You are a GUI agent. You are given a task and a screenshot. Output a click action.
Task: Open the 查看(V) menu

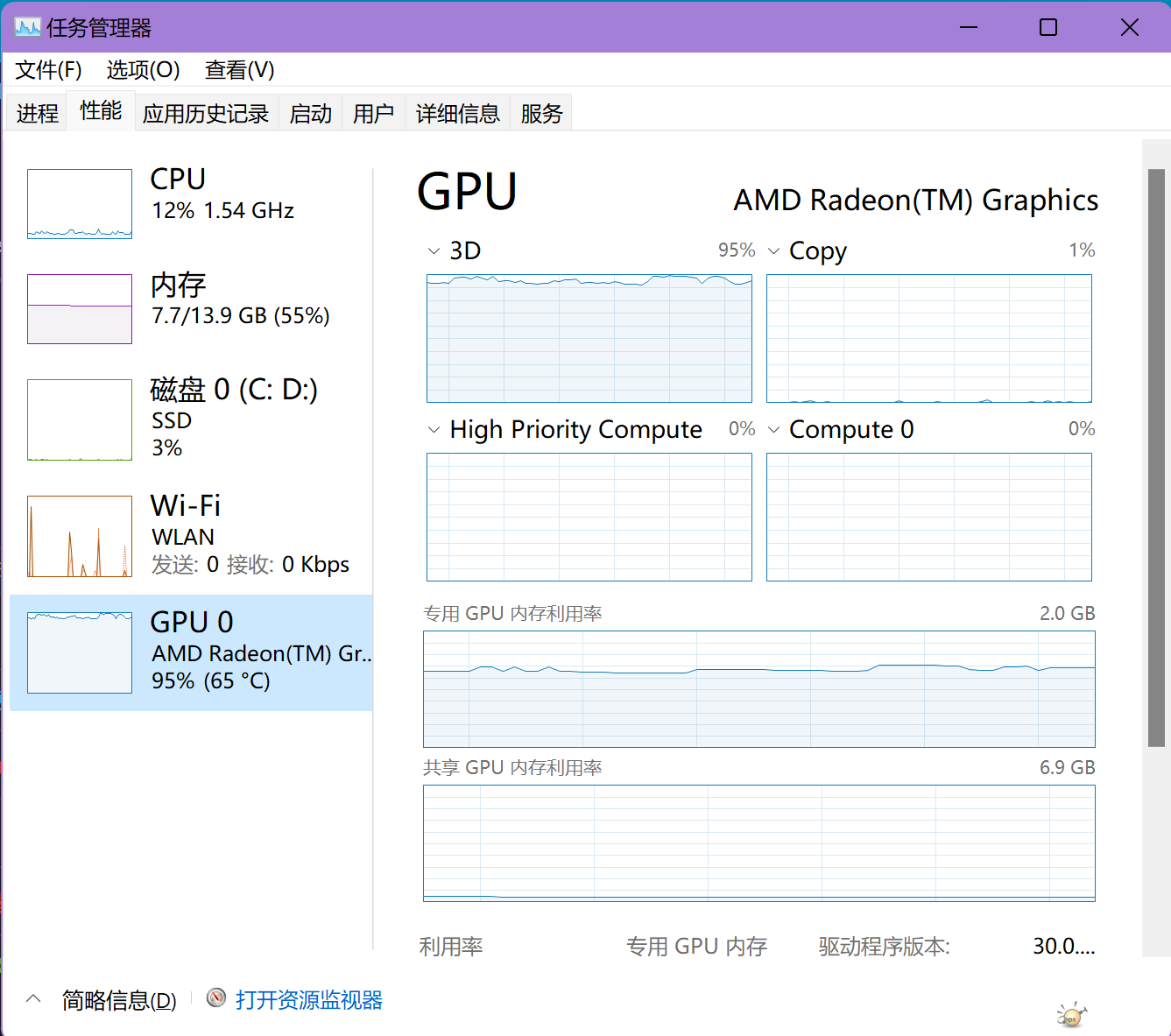(x=239, y=70)
